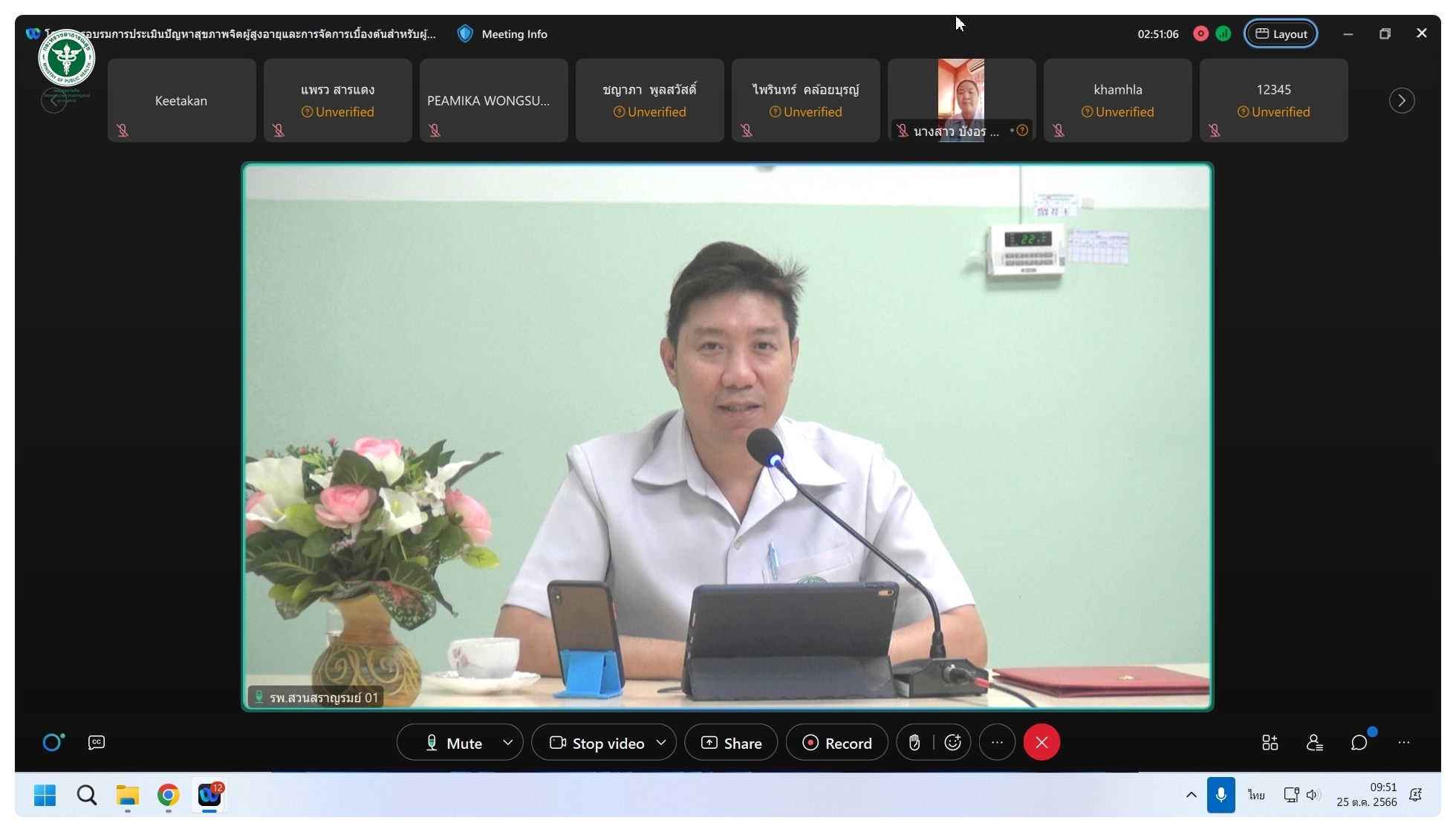The height and width of the screenshot is (832, 1456).
Task: Click Unverified label under 12345
Action: (x=1274, y=112)
